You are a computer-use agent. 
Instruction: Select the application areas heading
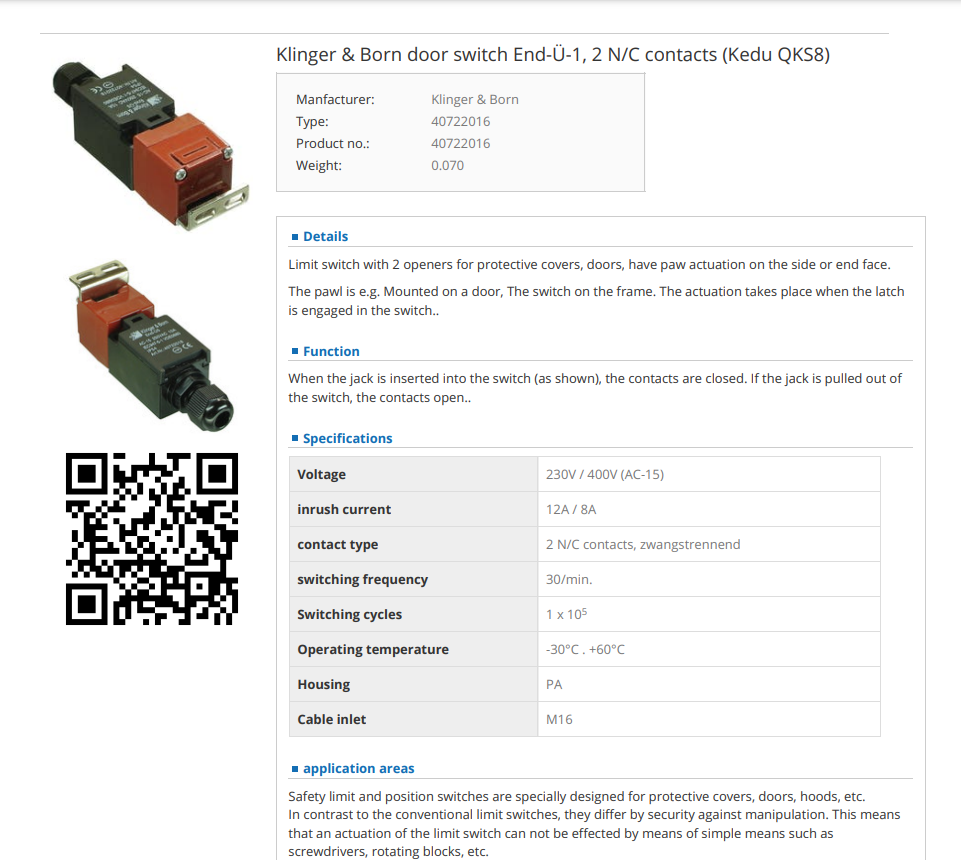[x=359, y=769]
